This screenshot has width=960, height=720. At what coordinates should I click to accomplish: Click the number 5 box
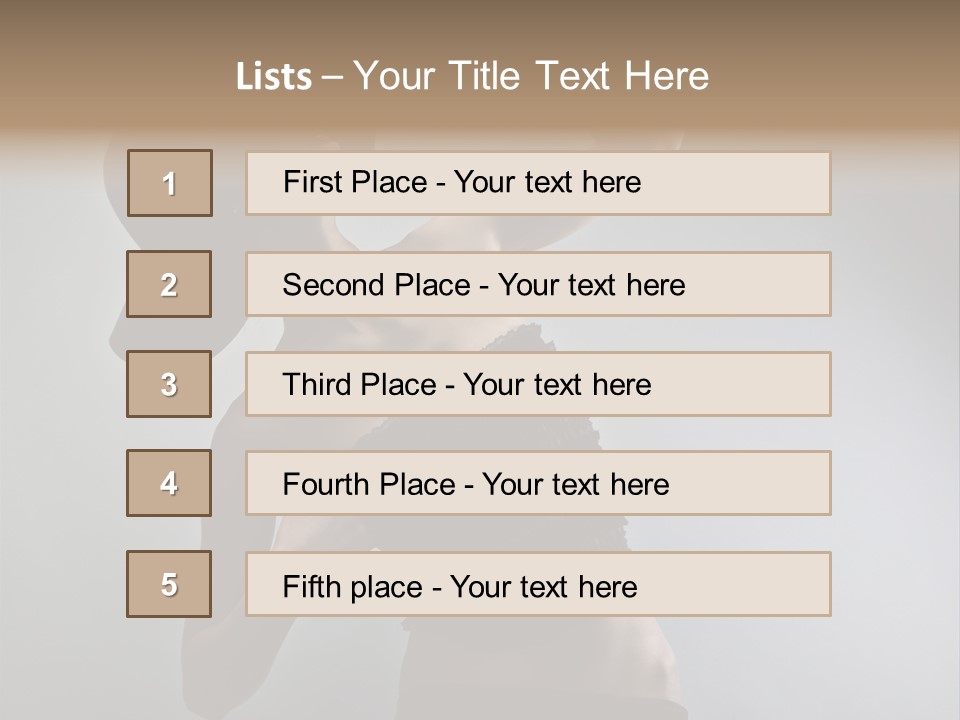click(x=169, y=584)
